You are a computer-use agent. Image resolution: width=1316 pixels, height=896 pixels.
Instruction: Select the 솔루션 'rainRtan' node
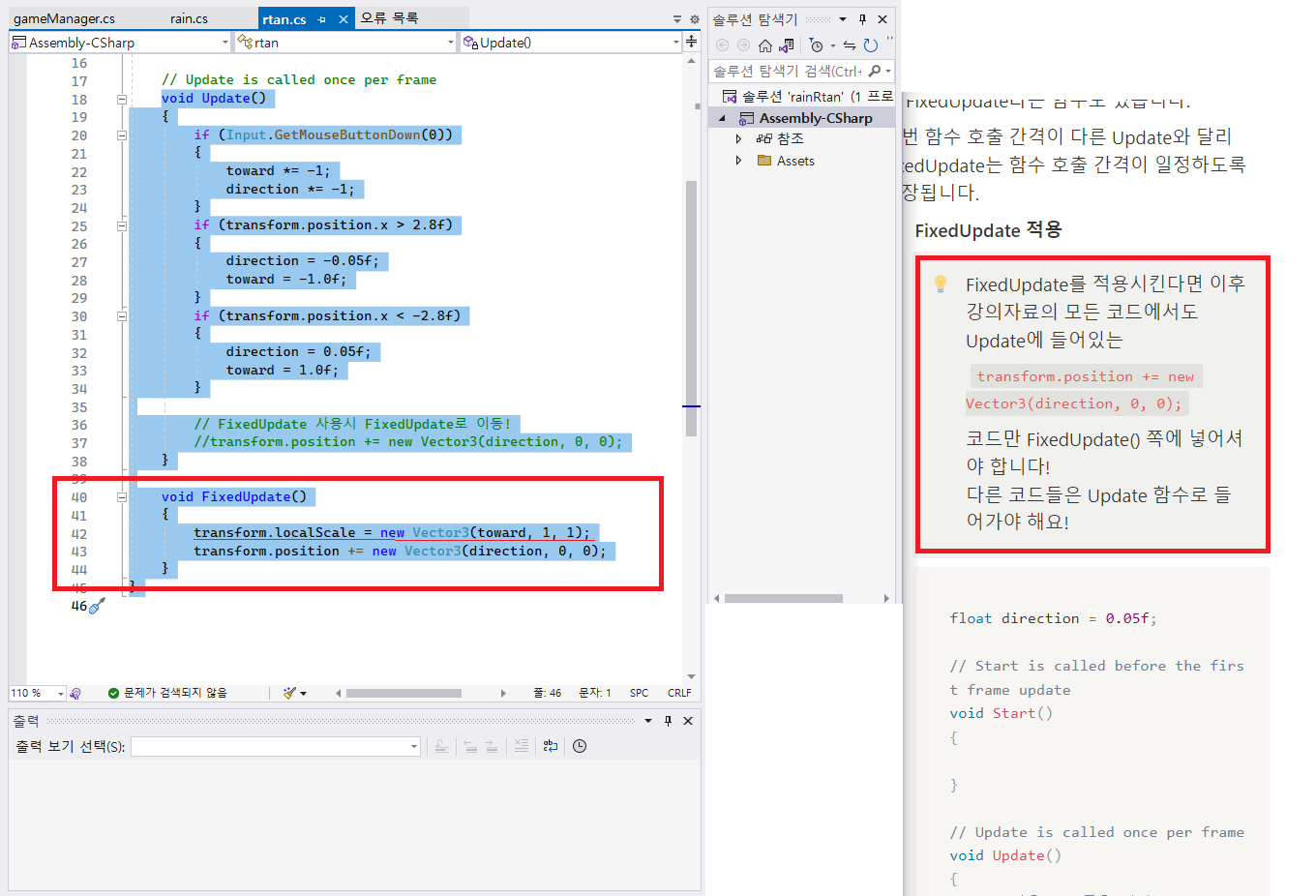[x=808, y=97]
